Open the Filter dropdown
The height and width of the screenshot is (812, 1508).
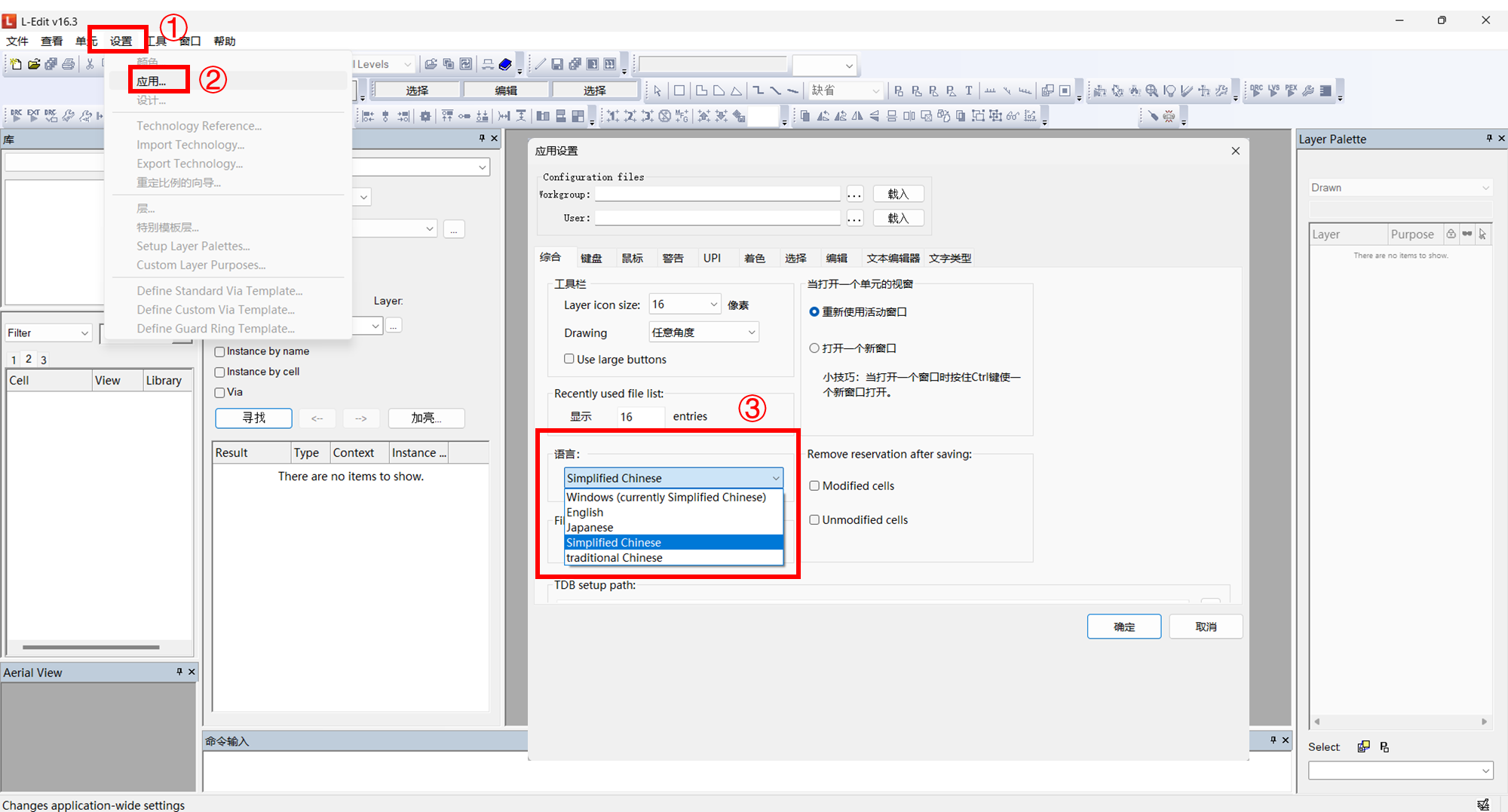click(48, 332)
